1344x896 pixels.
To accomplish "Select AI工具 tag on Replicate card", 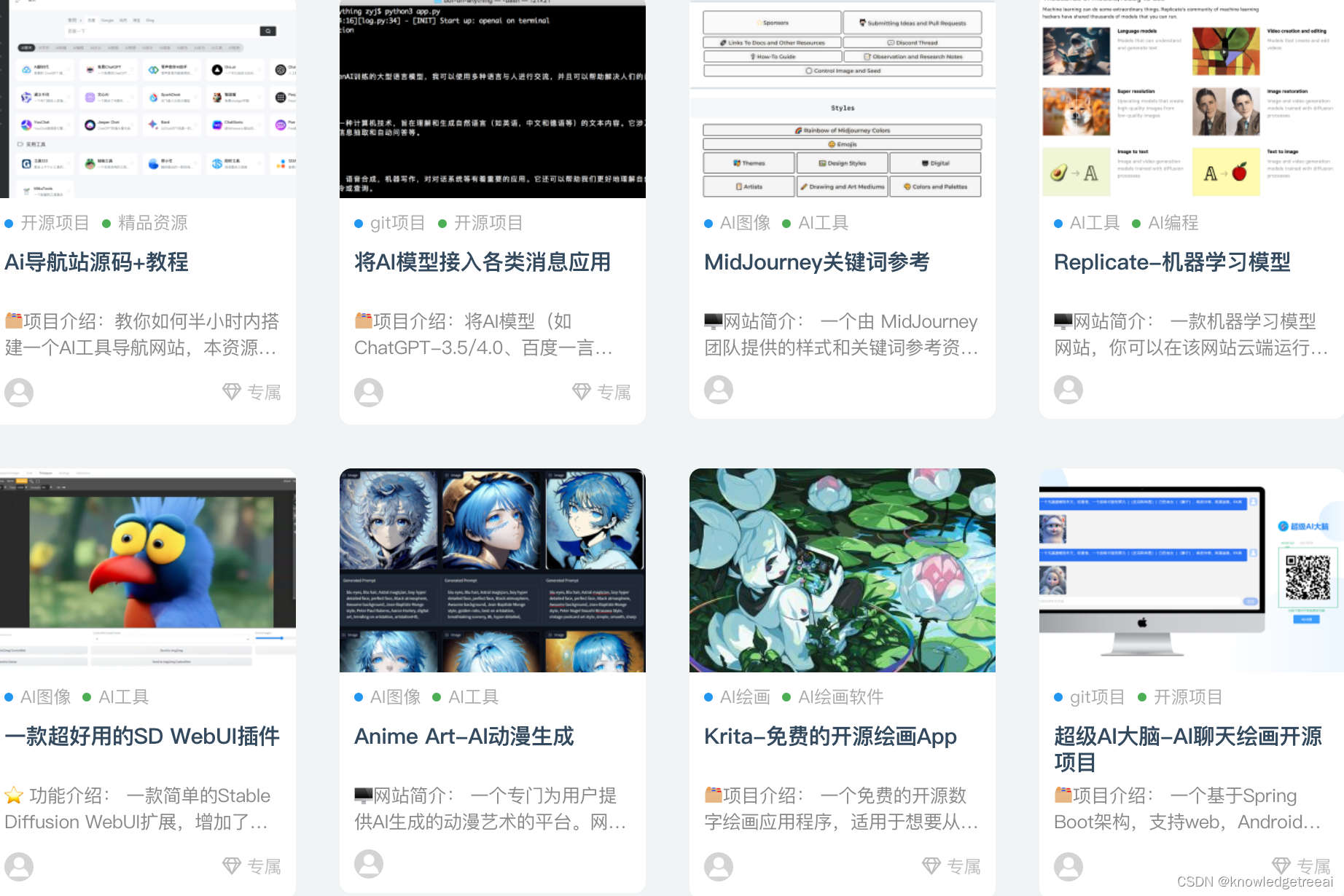I will (x=1087, y=223).
